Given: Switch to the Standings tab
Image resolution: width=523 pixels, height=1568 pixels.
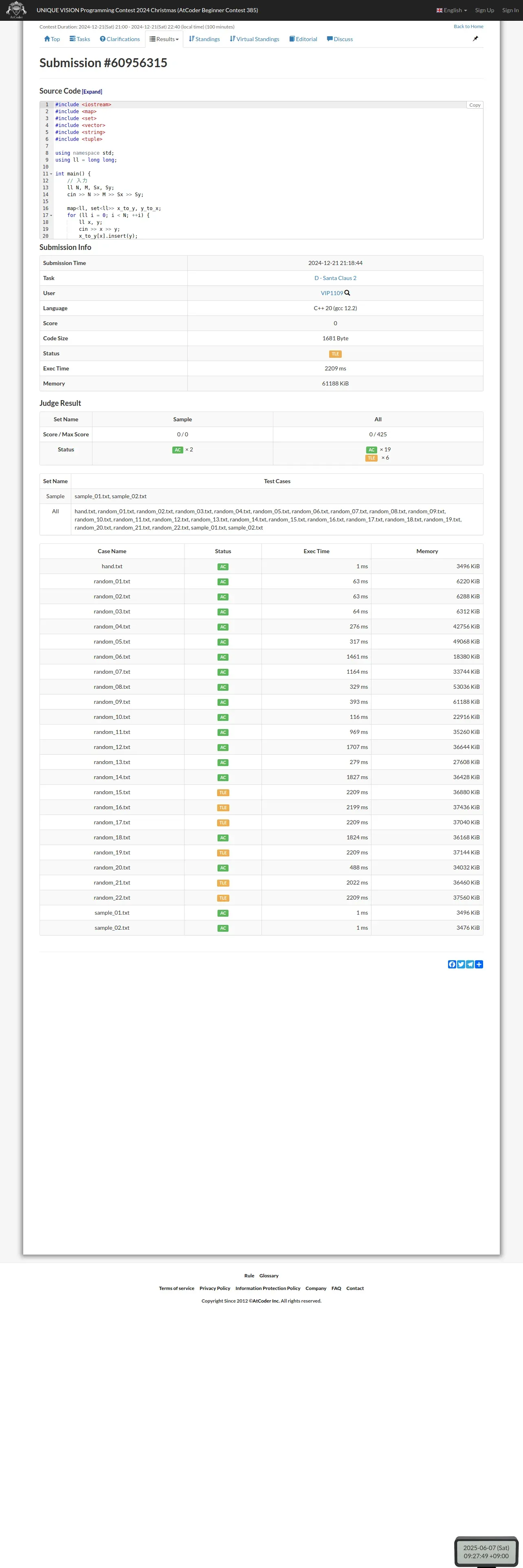Looking at the screenshot, I should 204,39.
